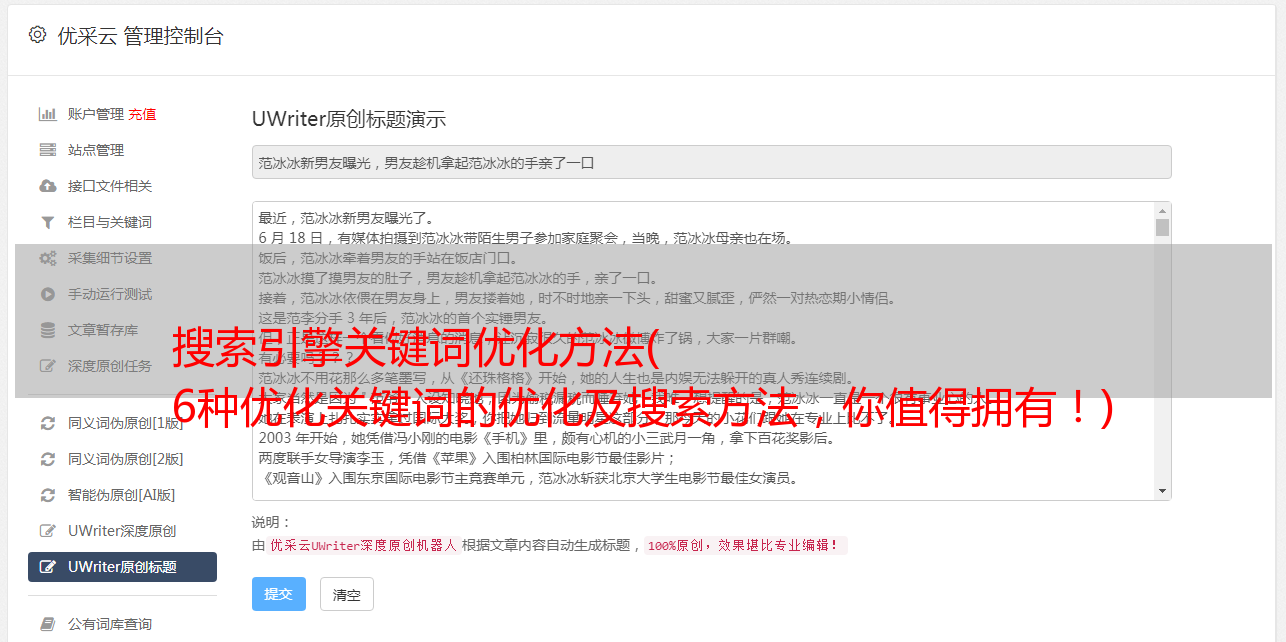1286x642 pixels.
Task: Click the refresh icon for 同义词伪原创[2版]
Action: tap(47, 459)
